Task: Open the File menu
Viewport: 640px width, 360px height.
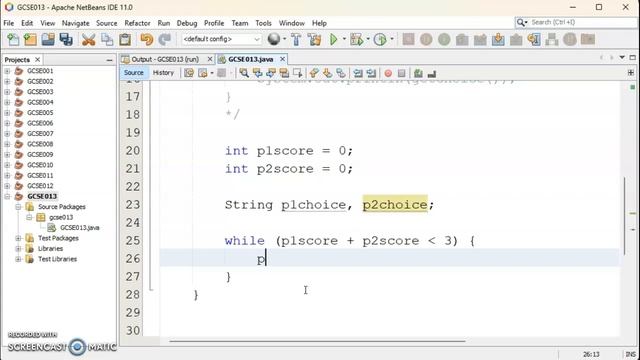Action: pos(9,23)
